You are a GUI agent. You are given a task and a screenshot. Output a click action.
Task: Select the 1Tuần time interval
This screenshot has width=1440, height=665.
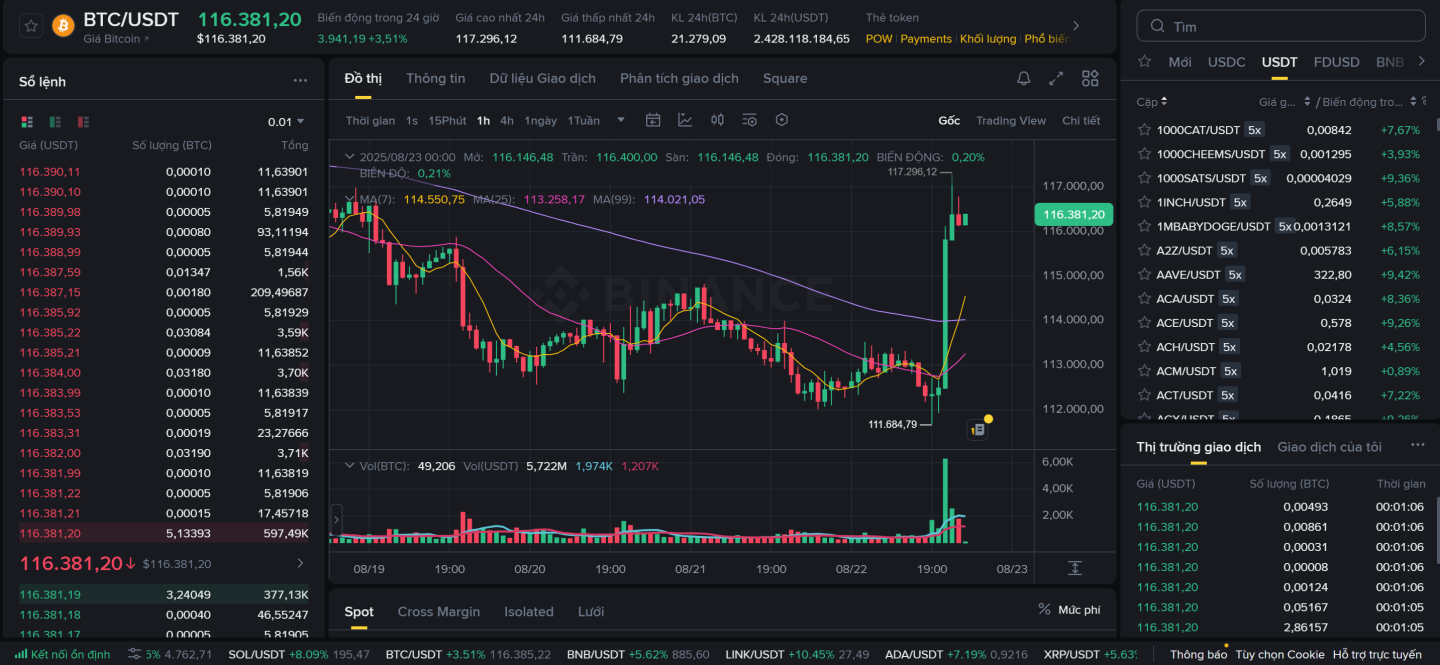pos(584,120)
